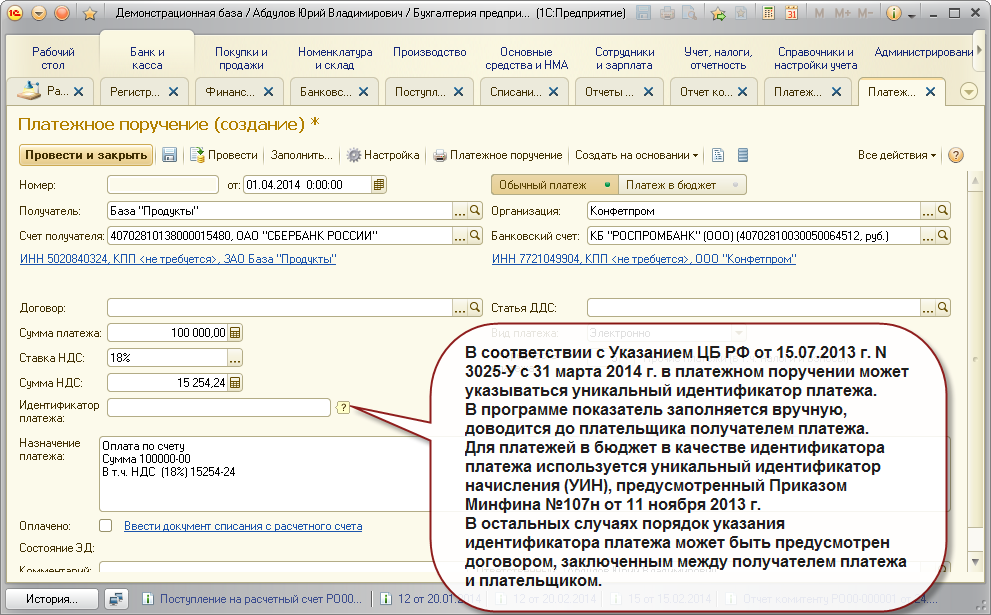Open Организация record with magnifier icon
Screen dimensions: 991x615
coord(943,210)
